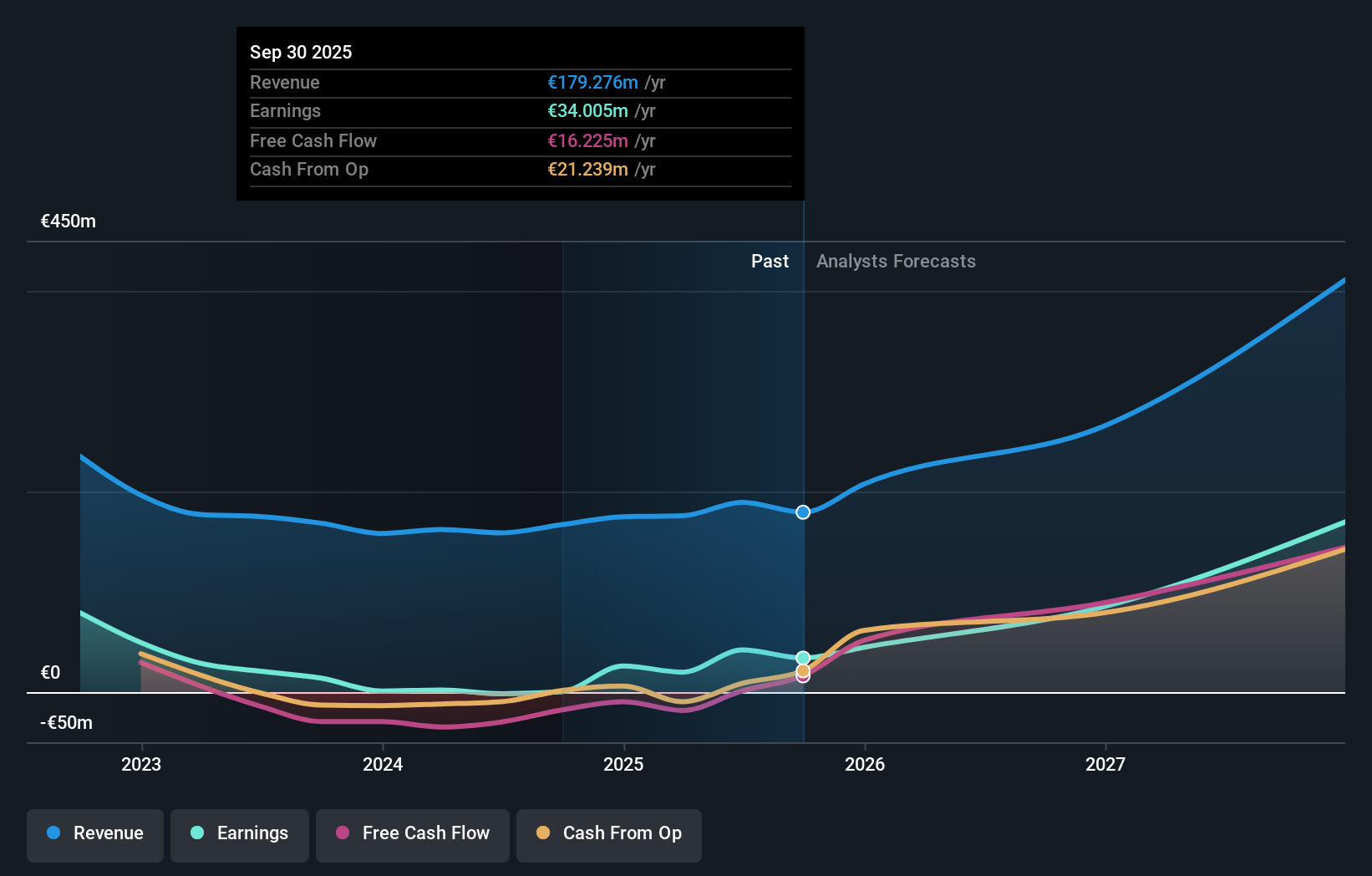Click the Free Cash Flow legend button
Image resolution: width=1372 pixels, height=876 pixels.
412,834
